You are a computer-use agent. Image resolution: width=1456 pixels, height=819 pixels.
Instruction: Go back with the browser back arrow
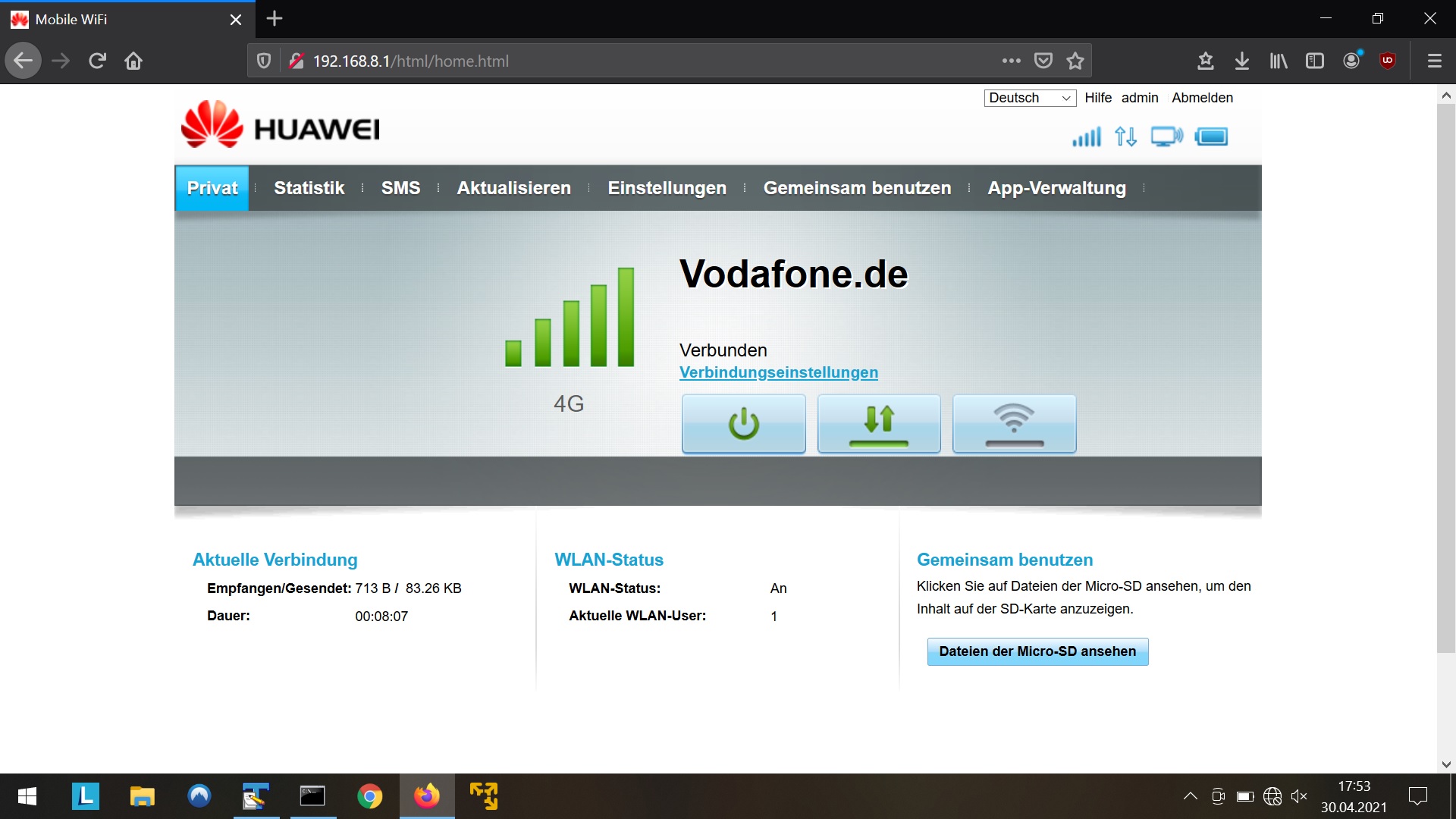click(24, 61)
